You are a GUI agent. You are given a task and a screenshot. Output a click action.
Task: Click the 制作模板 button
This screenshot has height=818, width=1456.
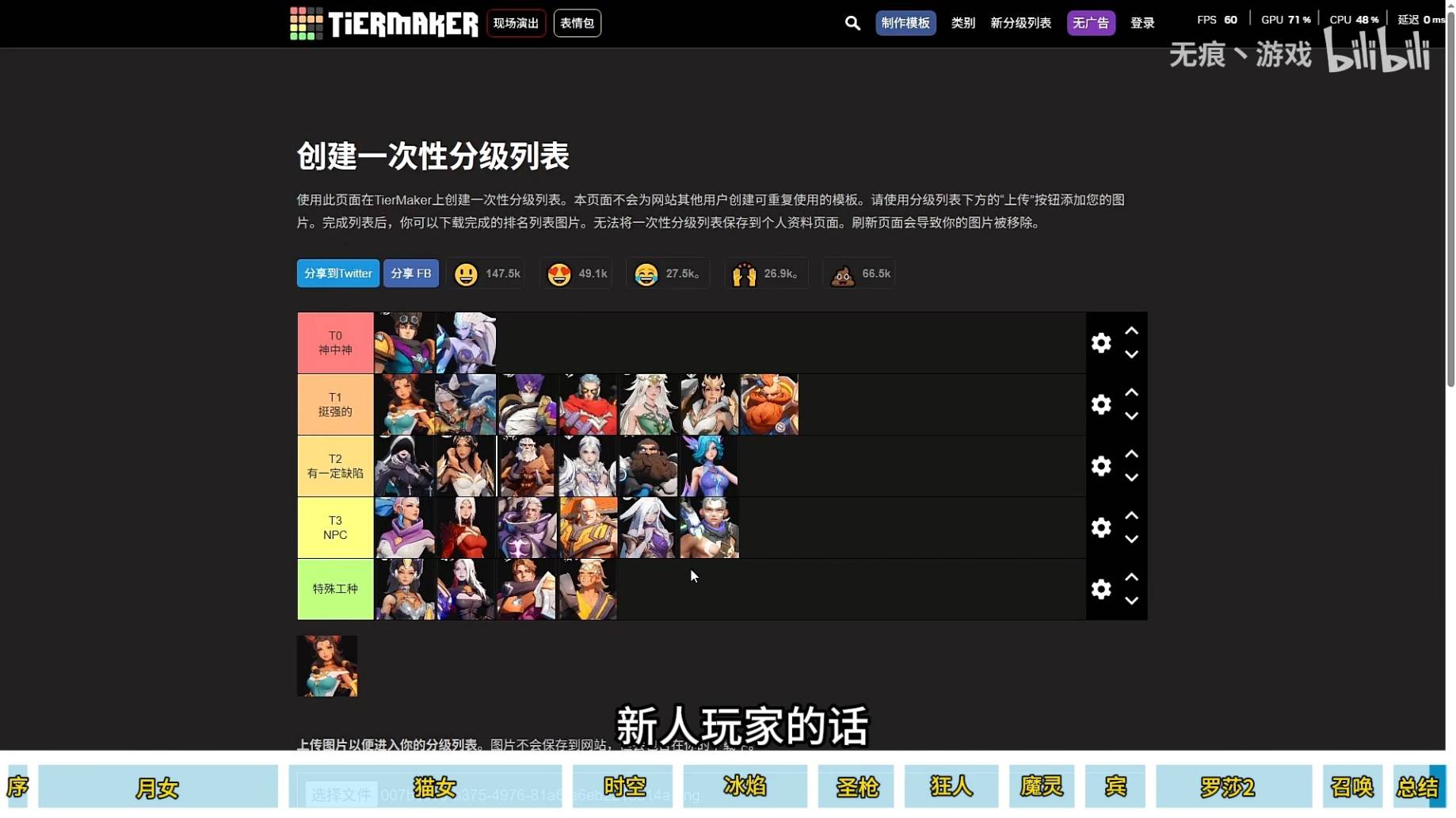(905, 23)
